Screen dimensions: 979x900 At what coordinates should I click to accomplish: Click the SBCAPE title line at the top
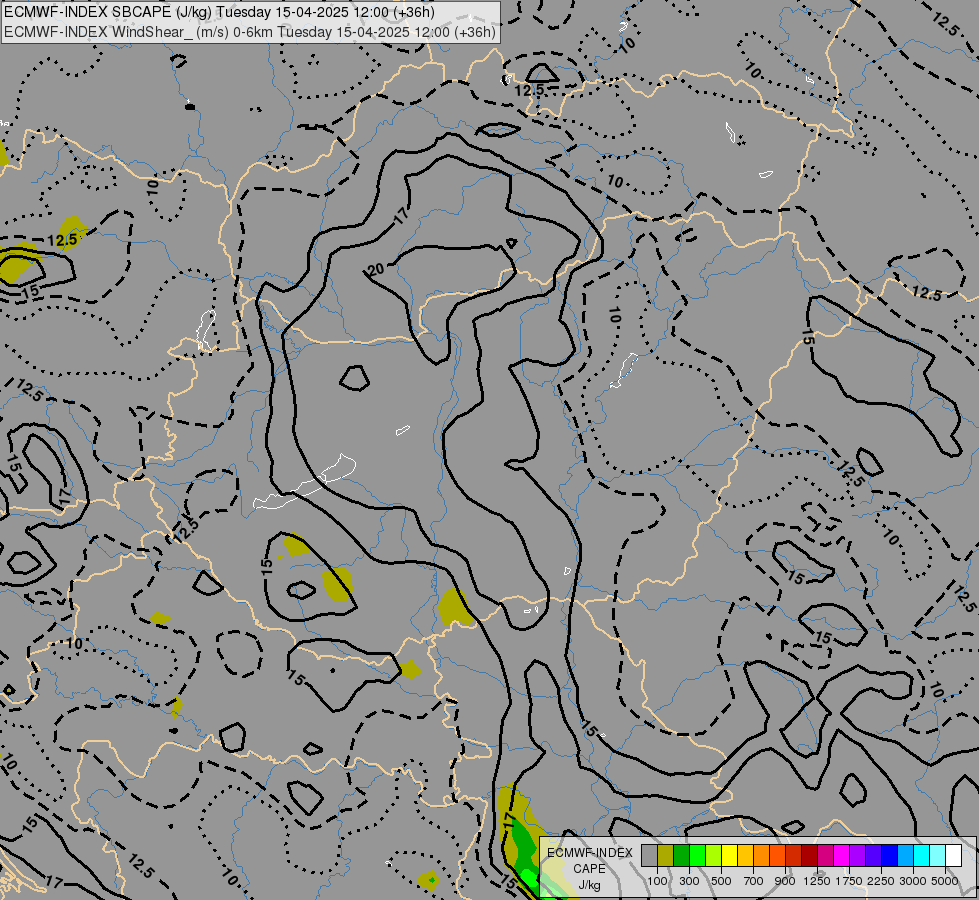point(220,12)
